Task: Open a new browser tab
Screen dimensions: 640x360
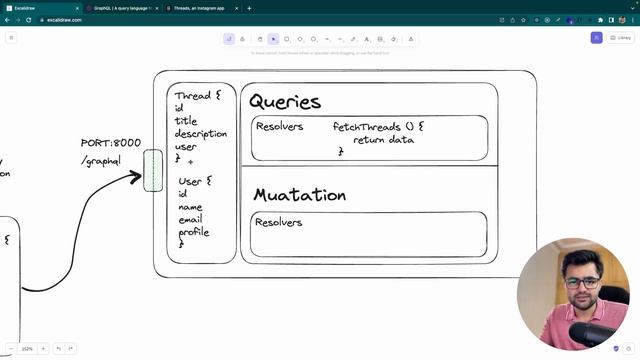Action: click(249, 8)
